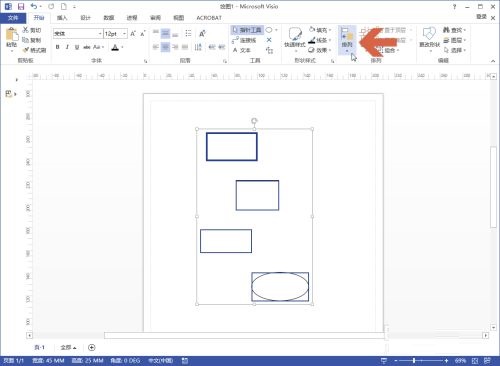Toggle Italic formatting
This screenshot has width=500, height=366.
pos(67,47)
